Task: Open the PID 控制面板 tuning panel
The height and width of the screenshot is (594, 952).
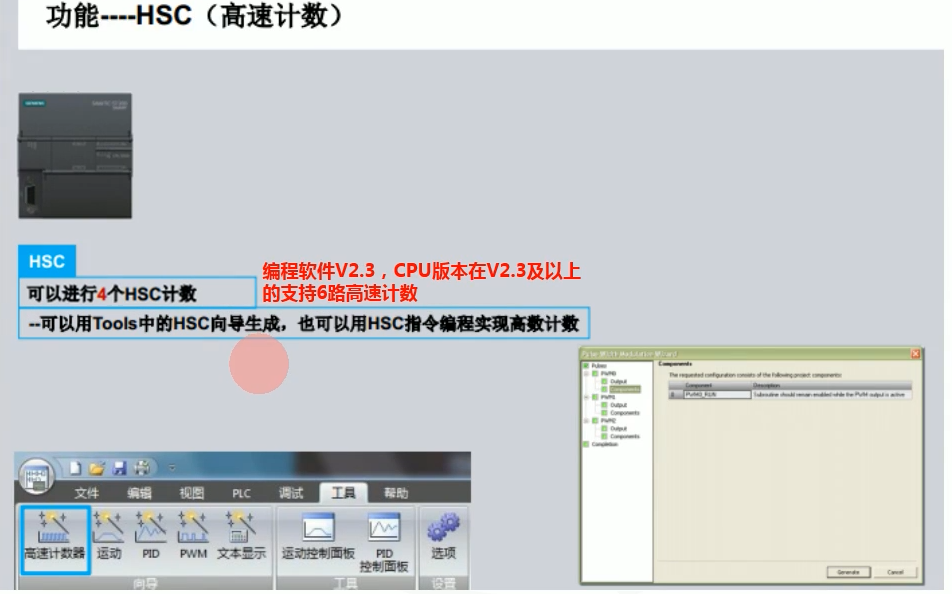Action: pyautogui.click(x=384, y=543)
